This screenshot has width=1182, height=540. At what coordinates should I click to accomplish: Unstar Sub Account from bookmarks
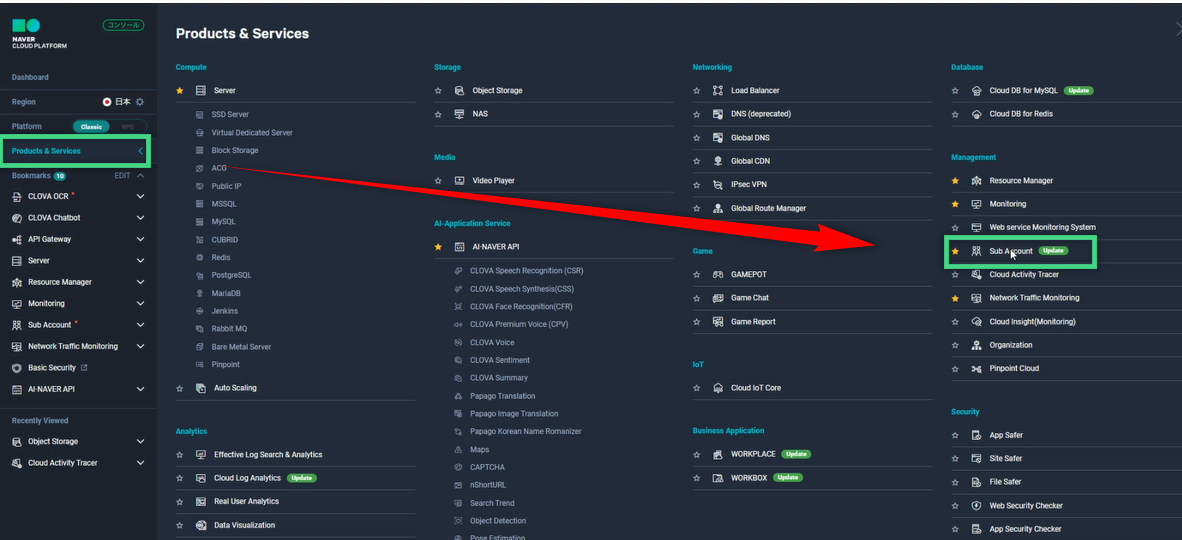(955, 251)
